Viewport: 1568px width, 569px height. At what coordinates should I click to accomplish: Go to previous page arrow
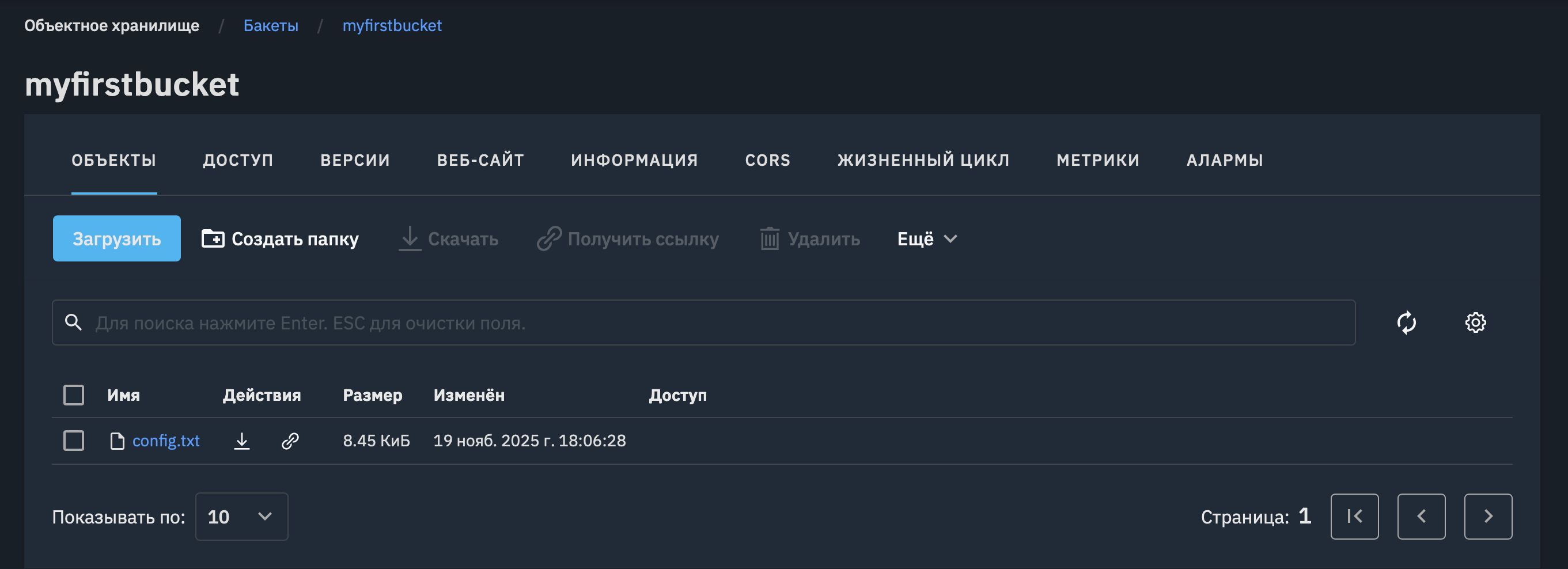click(1421, 516)
